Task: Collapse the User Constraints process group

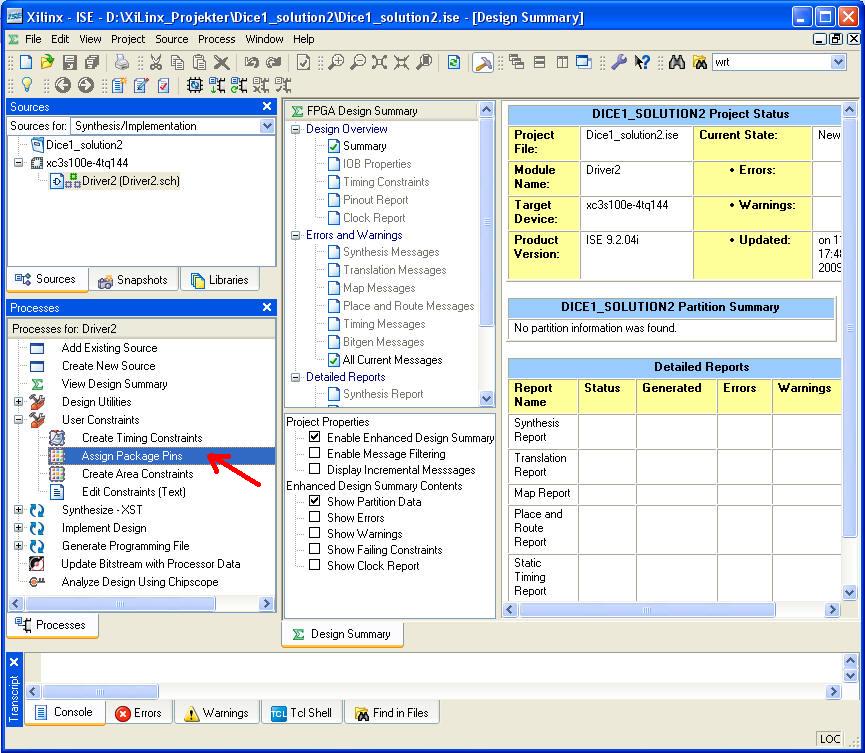Action: pyautogui.click(x=19, y=420)
